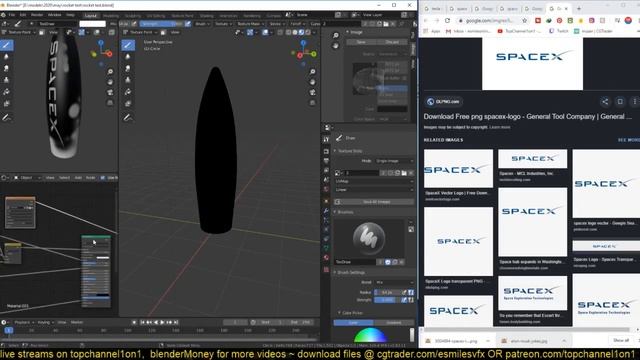Collapse Color Picker subpanel
This screenshot has height=360, width=640.
click(339, 313)
